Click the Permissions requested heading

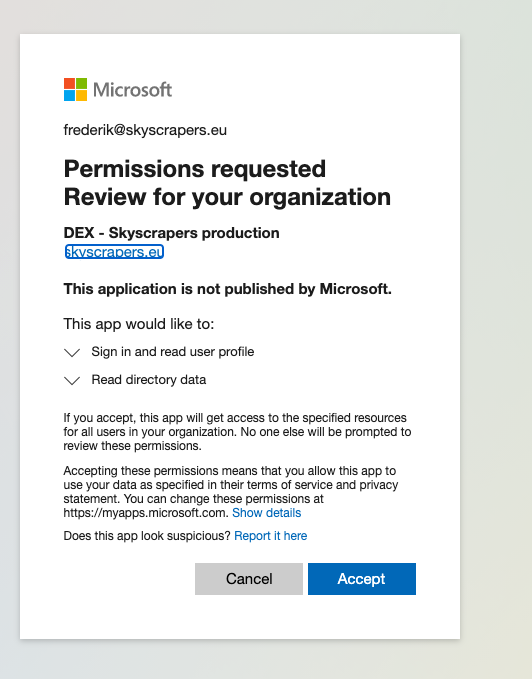tap(195, 168)
